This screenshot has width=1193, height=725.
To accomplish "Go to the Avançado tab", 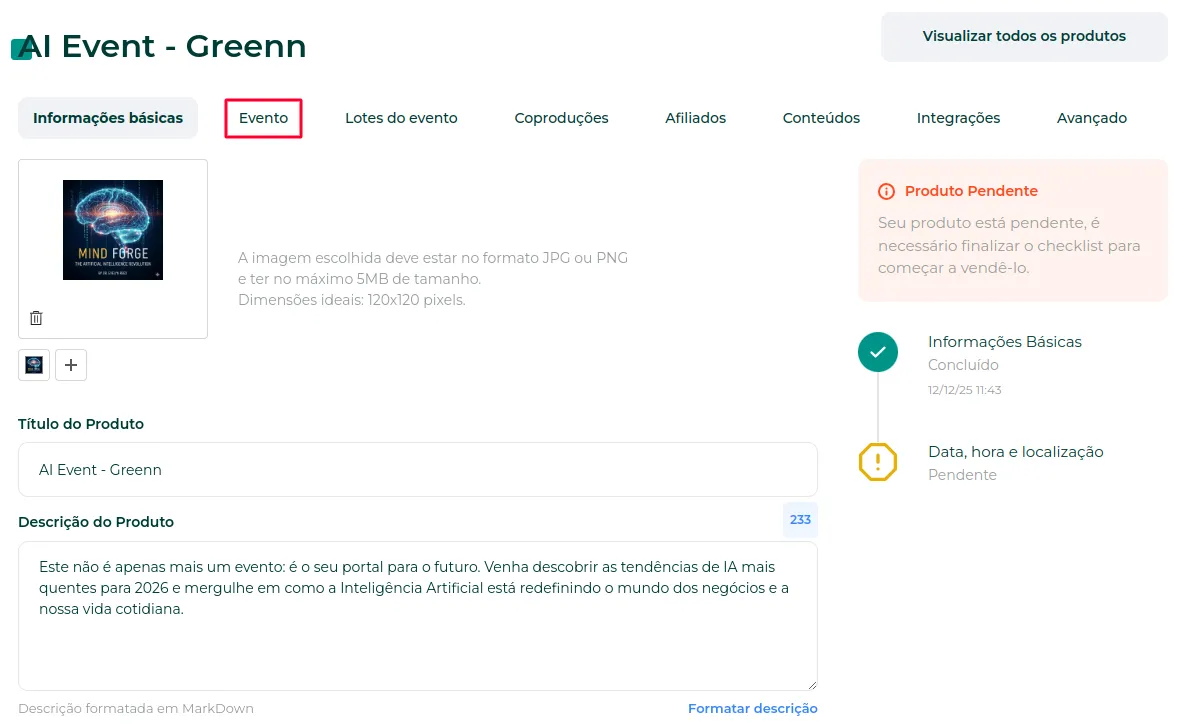I will coord(1092,118).
